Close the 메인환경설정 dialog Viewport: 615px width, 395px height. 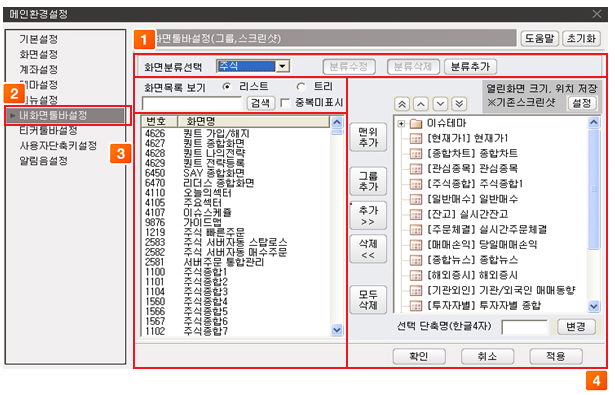(597, 14)
